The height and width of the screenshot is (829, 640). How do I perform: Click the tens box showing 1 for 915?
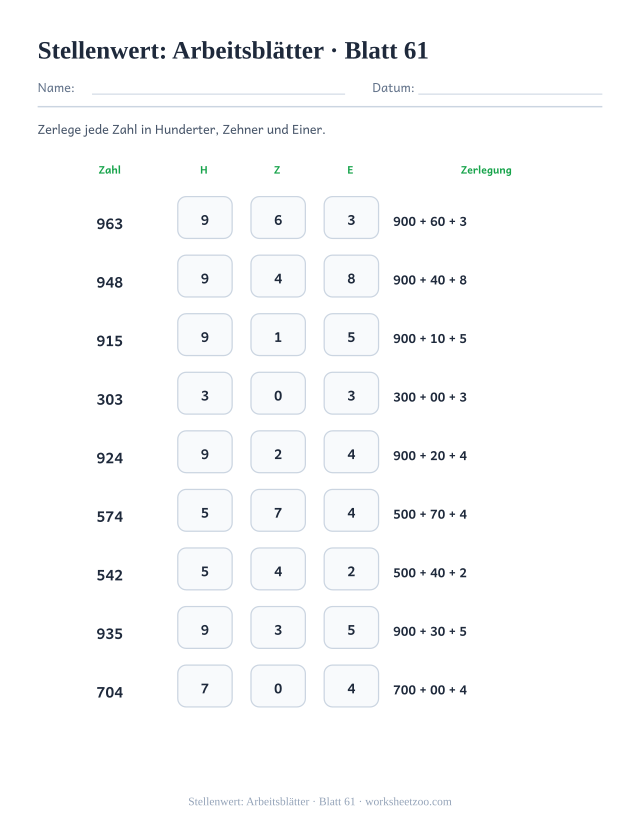278,335
